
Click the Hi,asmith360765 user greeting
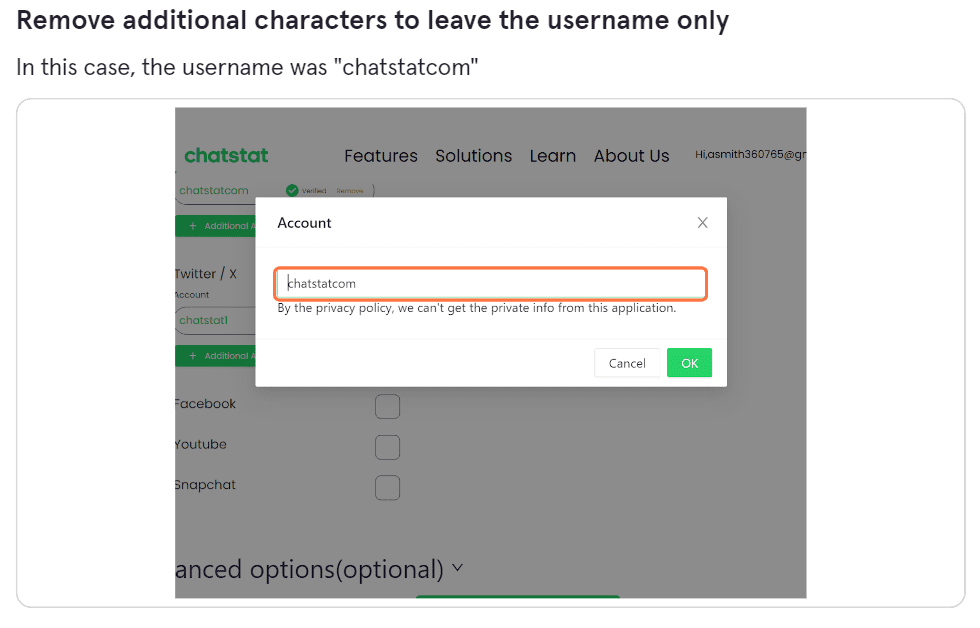tap(751, 154)
